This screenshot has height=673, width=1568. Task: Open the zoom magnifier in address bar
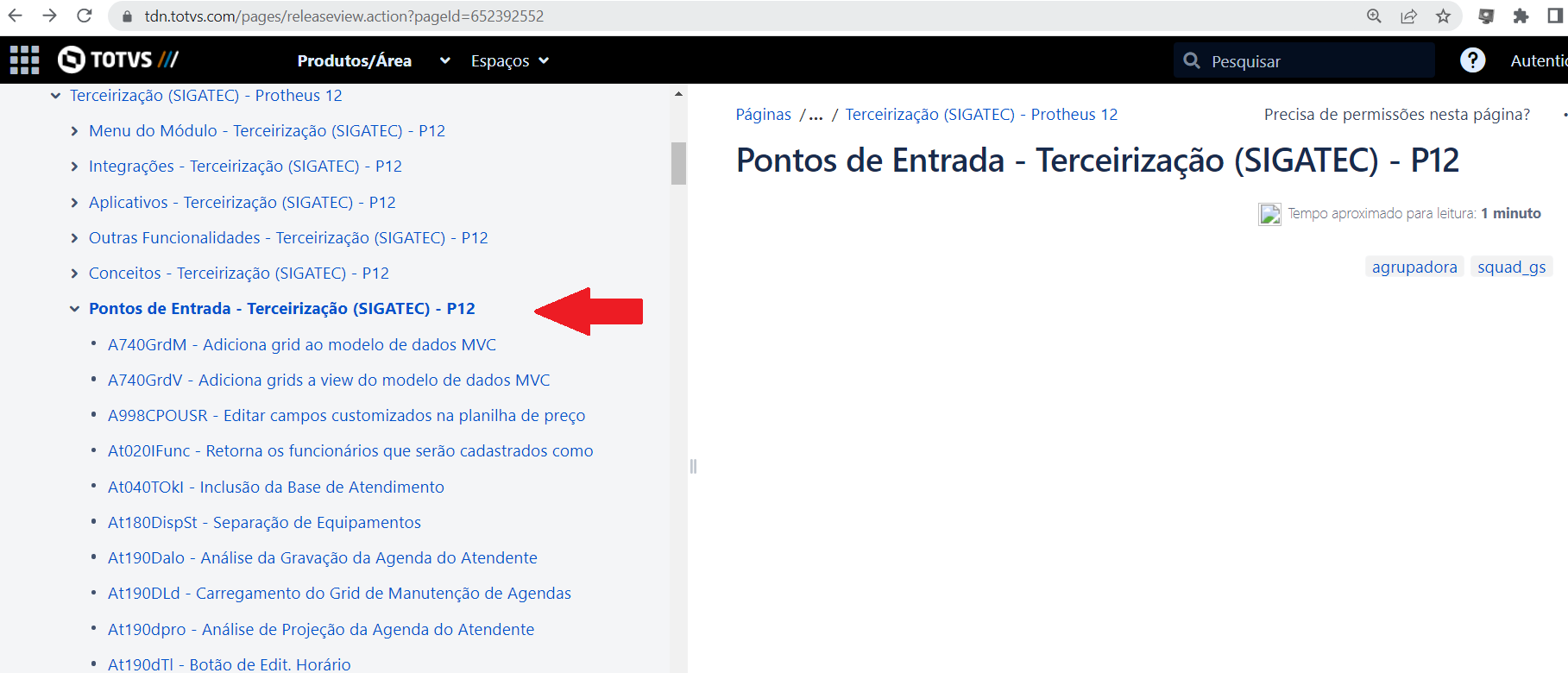(1374, 16)
